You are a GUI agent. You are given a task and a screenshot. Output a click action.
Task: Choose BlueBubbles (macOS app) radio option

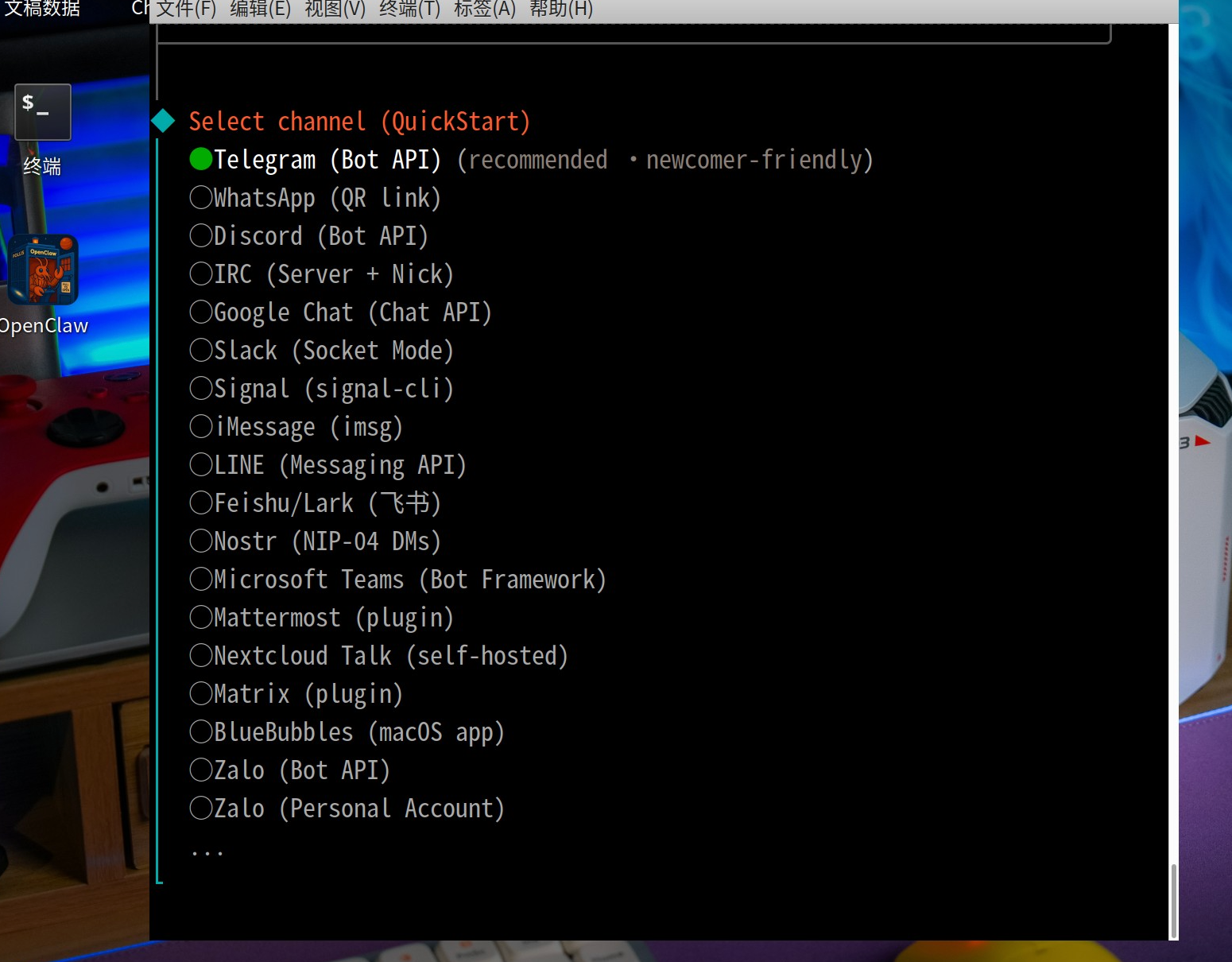pyautogui.click(x=201, y=731)
